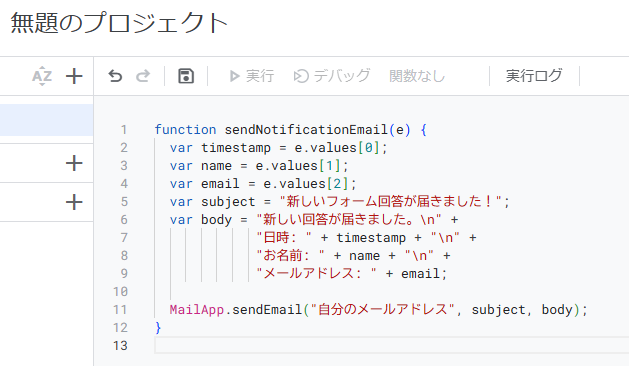This screenshot has height=366, width=629.
Task: Click the undo arrow icon
Action: pyautogui.click(x=115, y=76)
